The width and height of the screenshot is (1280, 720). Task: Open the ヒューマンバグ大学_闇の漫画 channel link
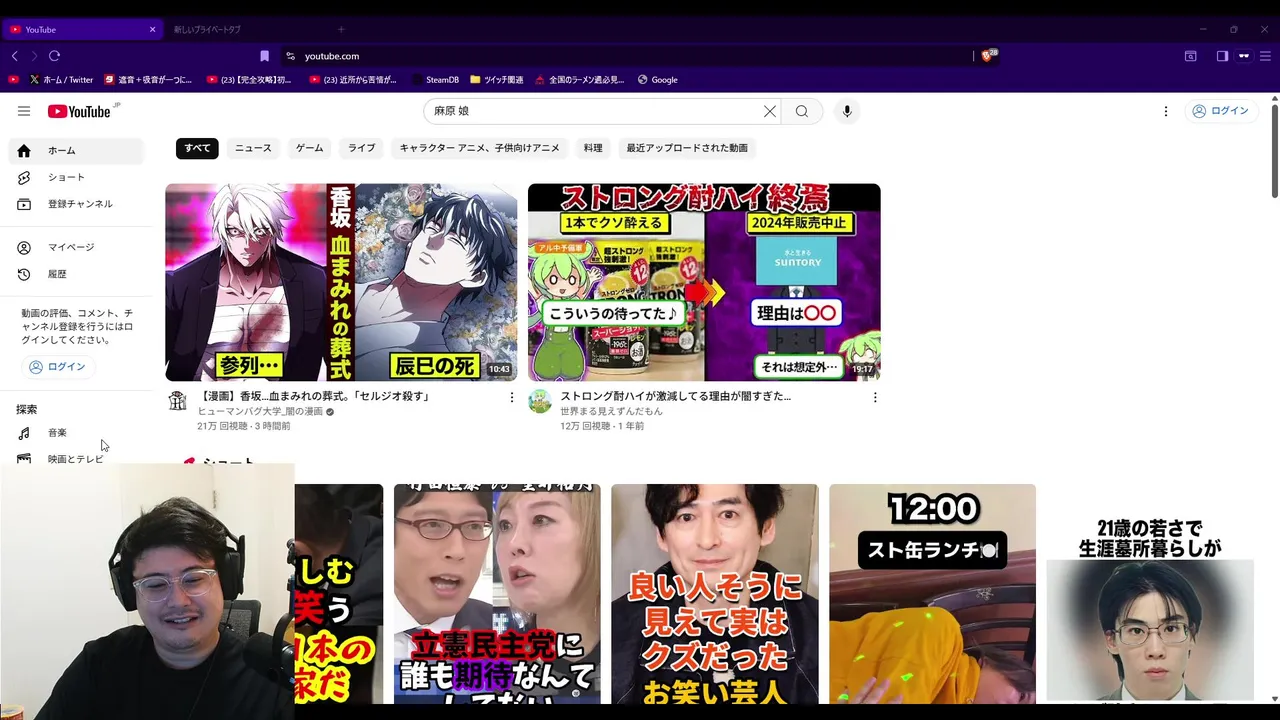tap(260, 411)
